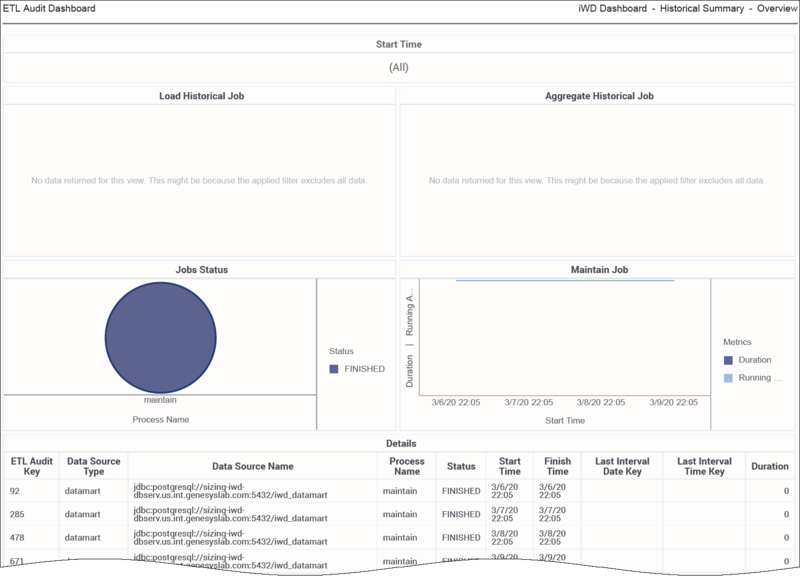The image size is (800, 576).
Task: Click the FINISHED status legend swatch
Action: coord(335,369)
